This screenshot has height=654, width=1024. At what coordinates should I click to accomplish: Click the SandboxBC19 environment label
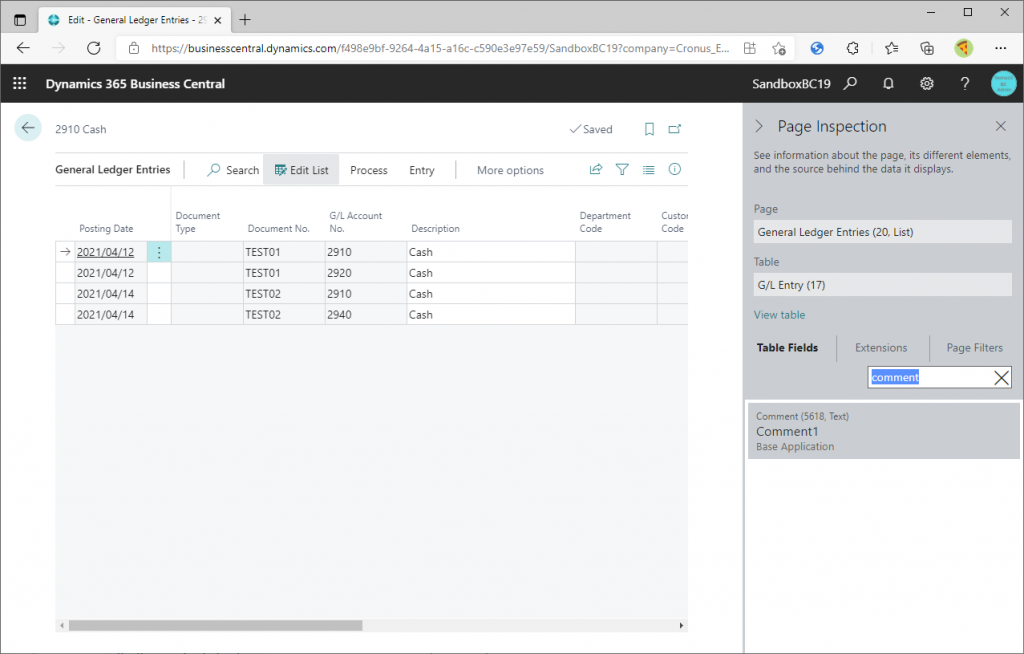coord(791,84)
